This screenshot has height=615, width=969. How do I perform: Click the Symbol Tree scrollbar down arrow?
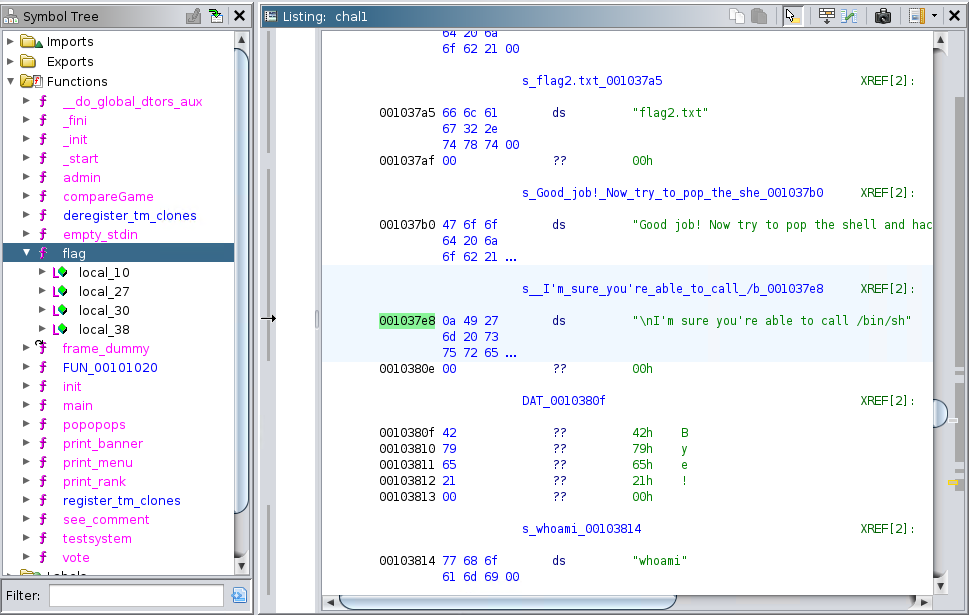pos(242,566)
